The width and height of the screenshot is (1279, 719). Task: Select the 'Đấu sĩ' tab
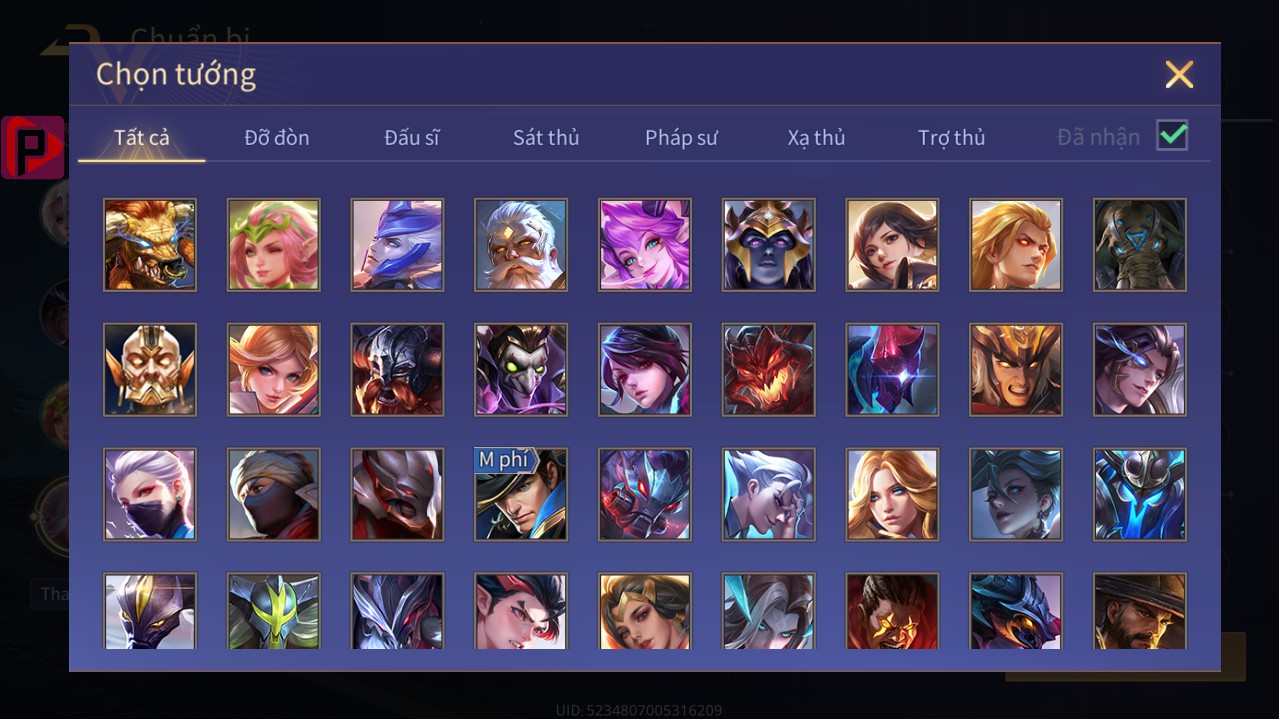pos(412,138)
